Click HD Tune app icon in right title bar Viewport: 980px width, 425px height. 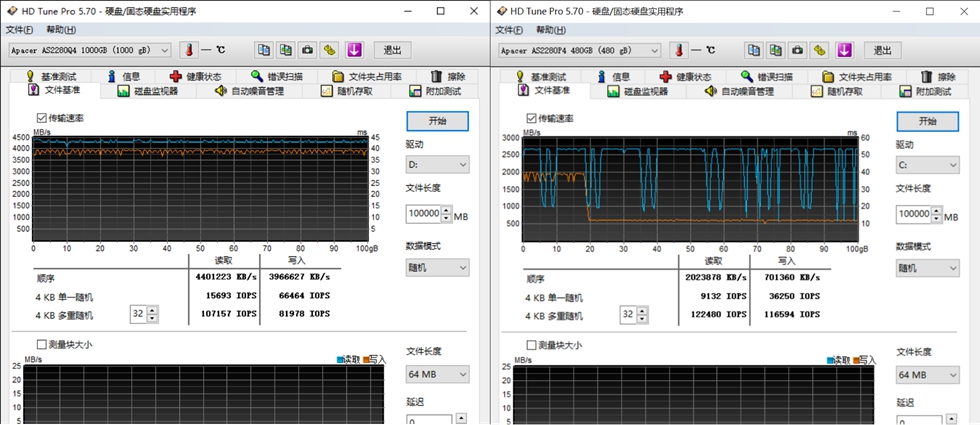(x=501, y=11)
